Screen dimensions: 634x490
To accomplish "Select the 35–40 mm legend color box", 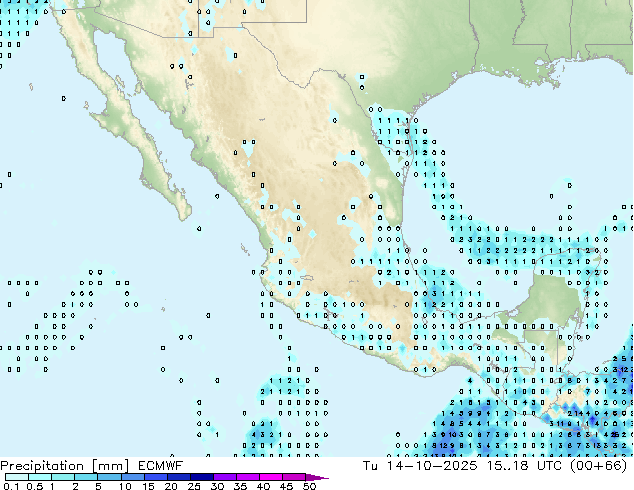I will click(247, 477).
